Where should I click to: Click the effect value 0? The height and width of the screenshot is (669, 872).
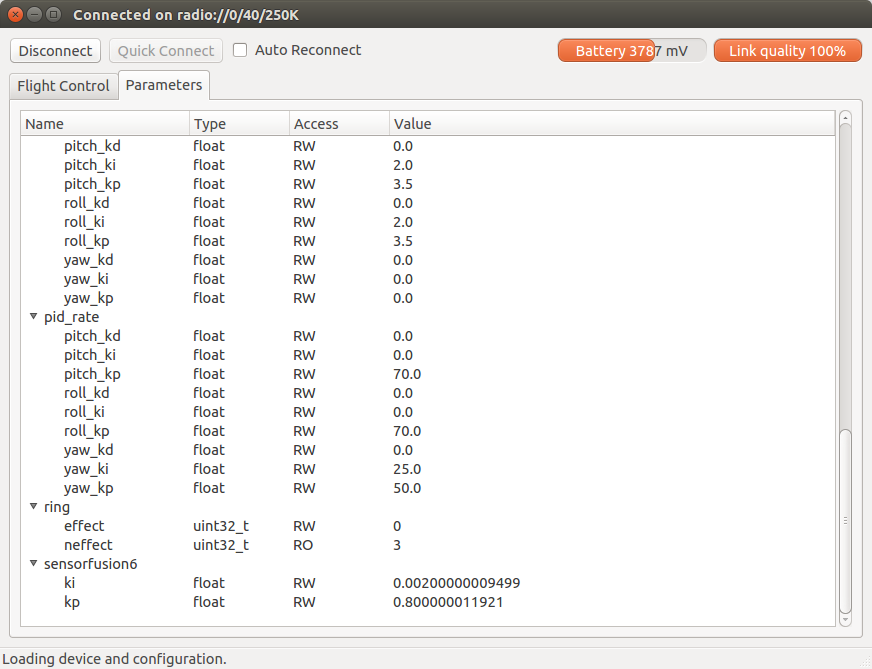point(397,526)
